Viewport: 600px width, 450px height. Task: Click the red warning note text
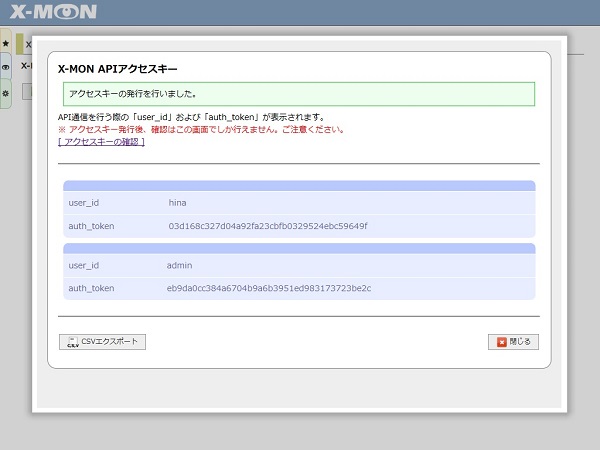tap(201, 130)
